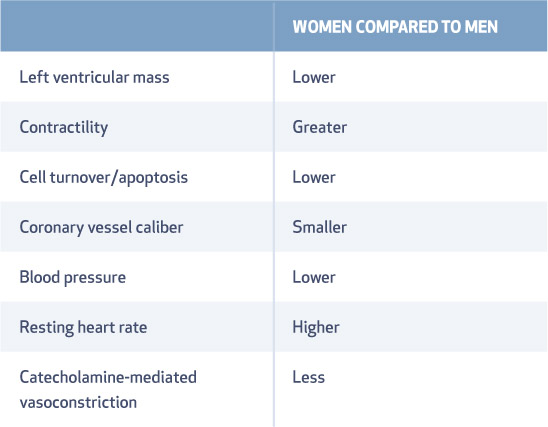548x427 pixels.
Task: Select the 'Left ventricular mass' row label
Action: point(94,77)
